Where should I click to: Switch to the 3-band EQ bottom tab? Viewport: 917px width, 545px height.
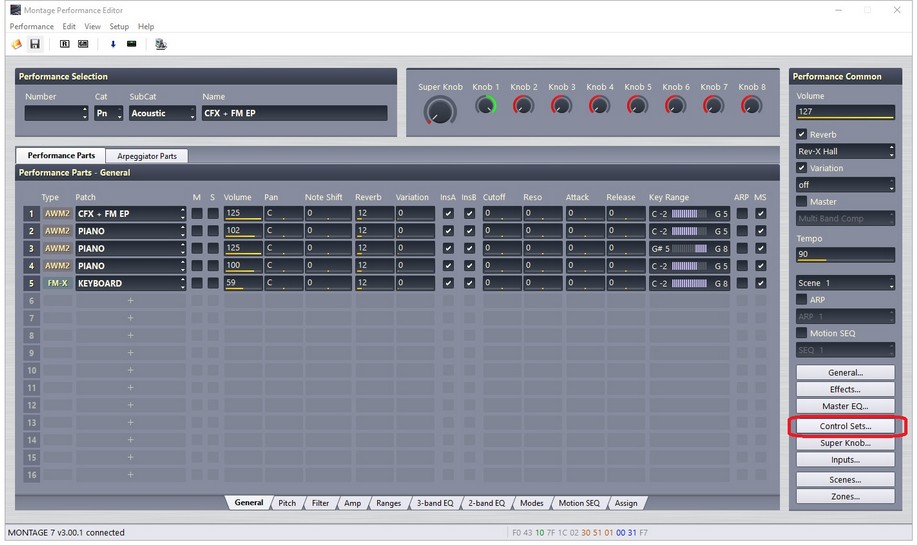(x=435, y=503)
